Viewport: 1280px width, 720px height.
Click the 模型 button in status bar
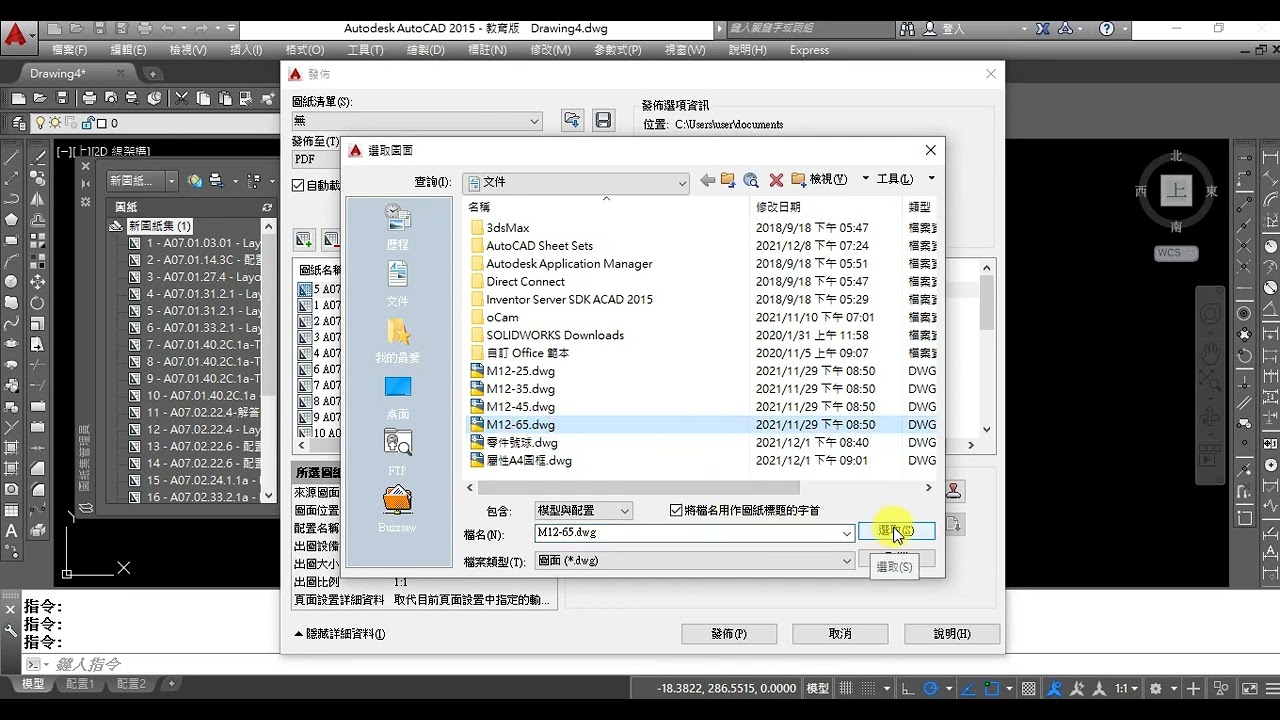pyautogui.click(x=818, y=688)
